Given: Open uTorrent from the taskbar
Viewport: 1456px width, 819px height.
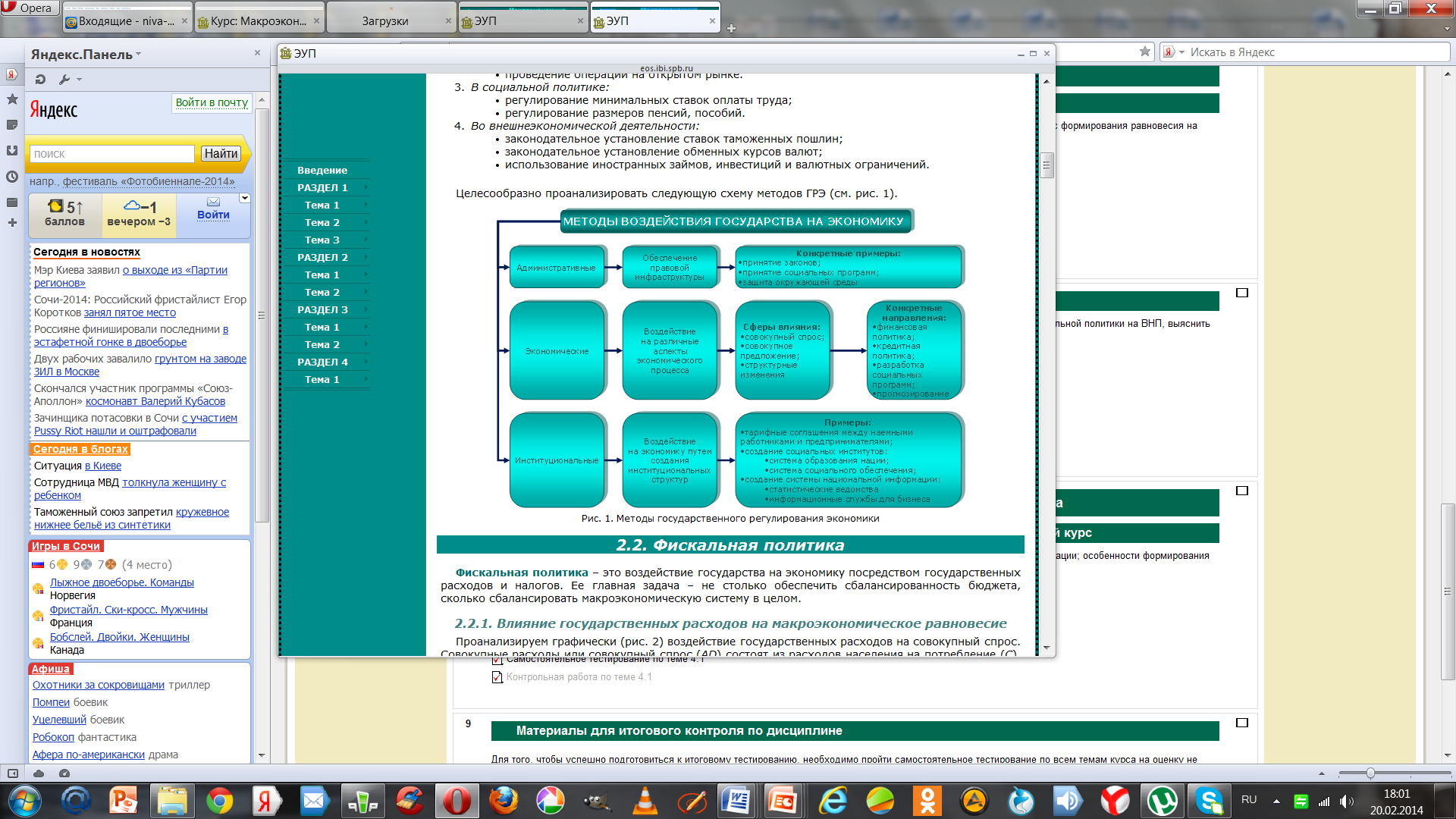Looking at the screenshot, I should pyautogui.click(x=1163, y=801).
